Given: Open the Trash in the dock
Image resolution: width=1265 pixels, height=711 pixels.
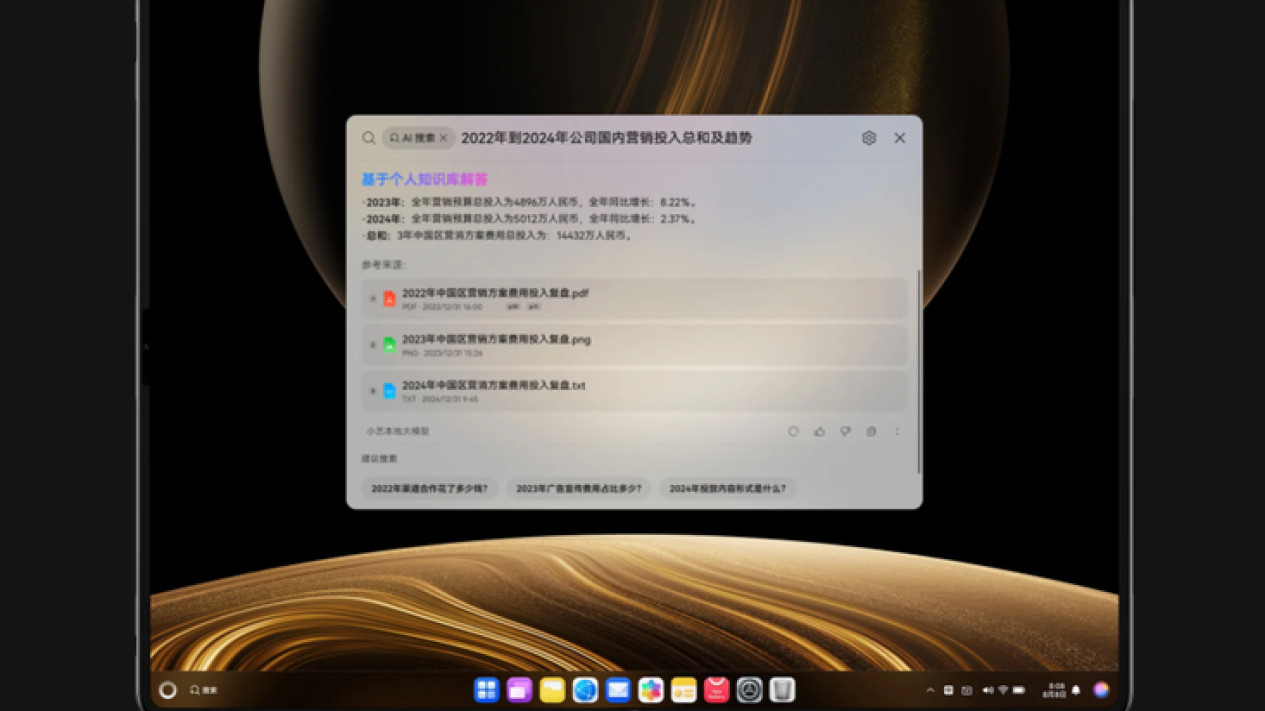Looking at the screenshot, I should coord(782,690).
